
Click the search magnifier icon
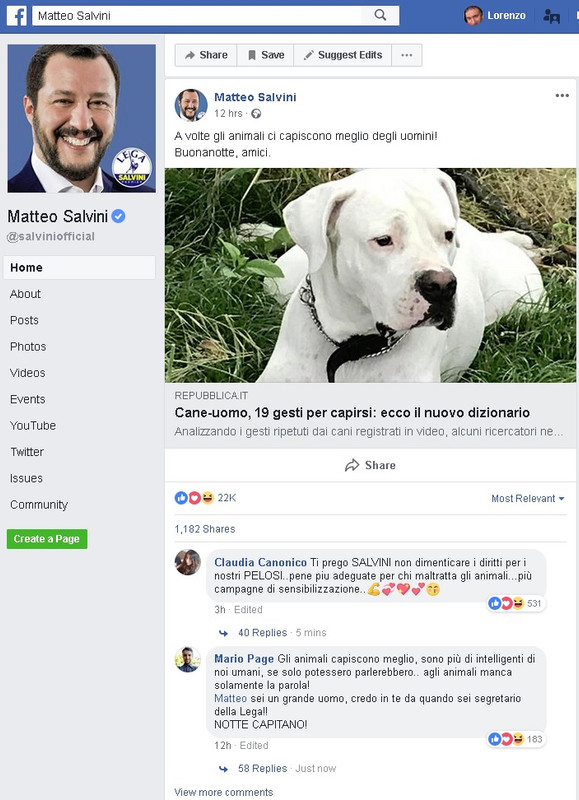pos(380,15)
